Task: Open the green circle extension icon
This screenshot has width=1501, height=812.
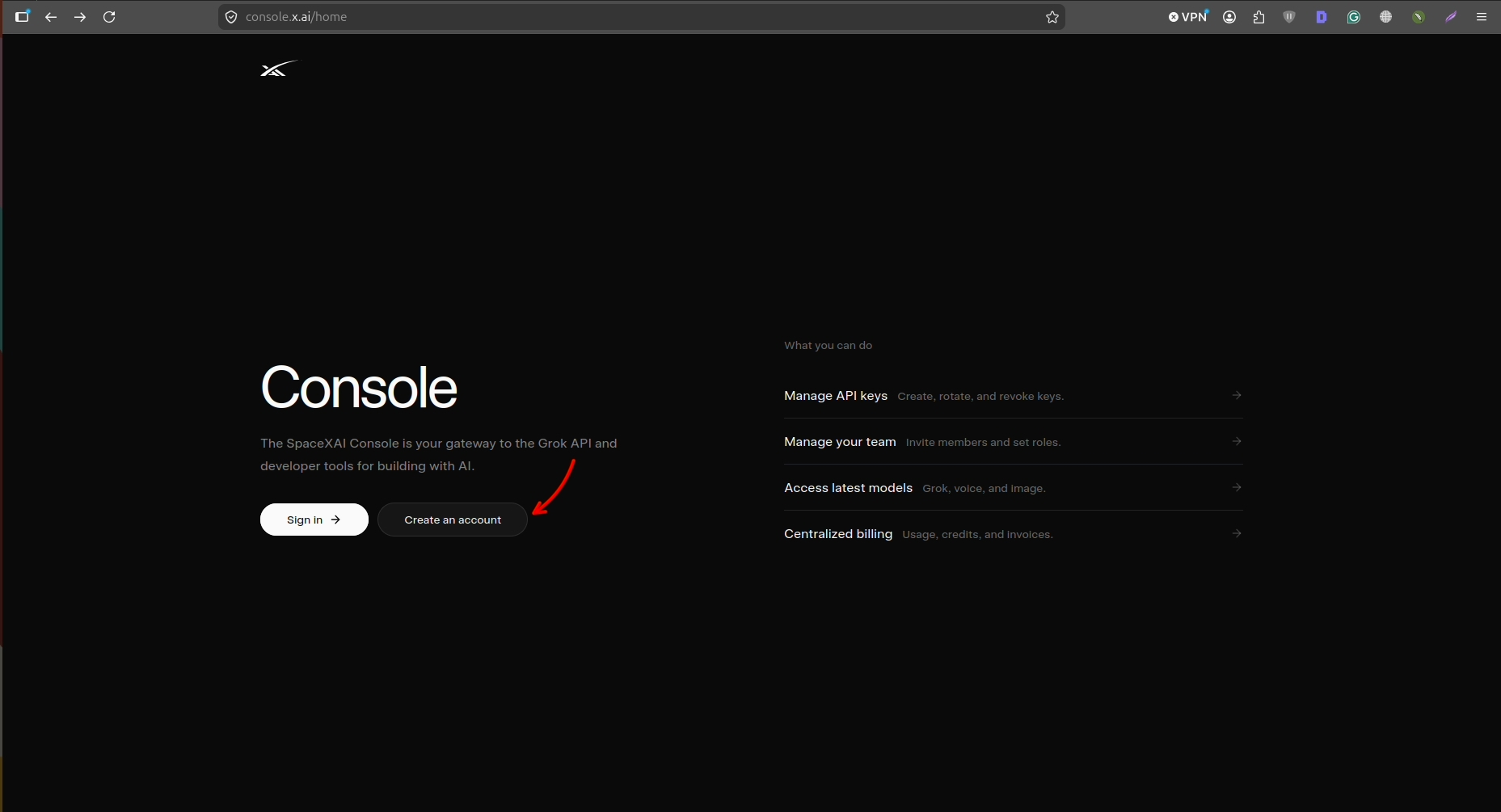Action: [x=1419, y=17]
